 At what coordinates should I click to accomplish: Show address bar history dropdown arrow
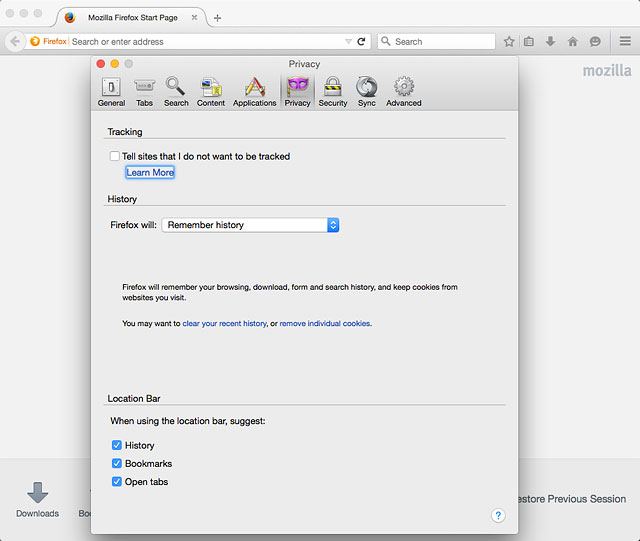click(348, 41)
